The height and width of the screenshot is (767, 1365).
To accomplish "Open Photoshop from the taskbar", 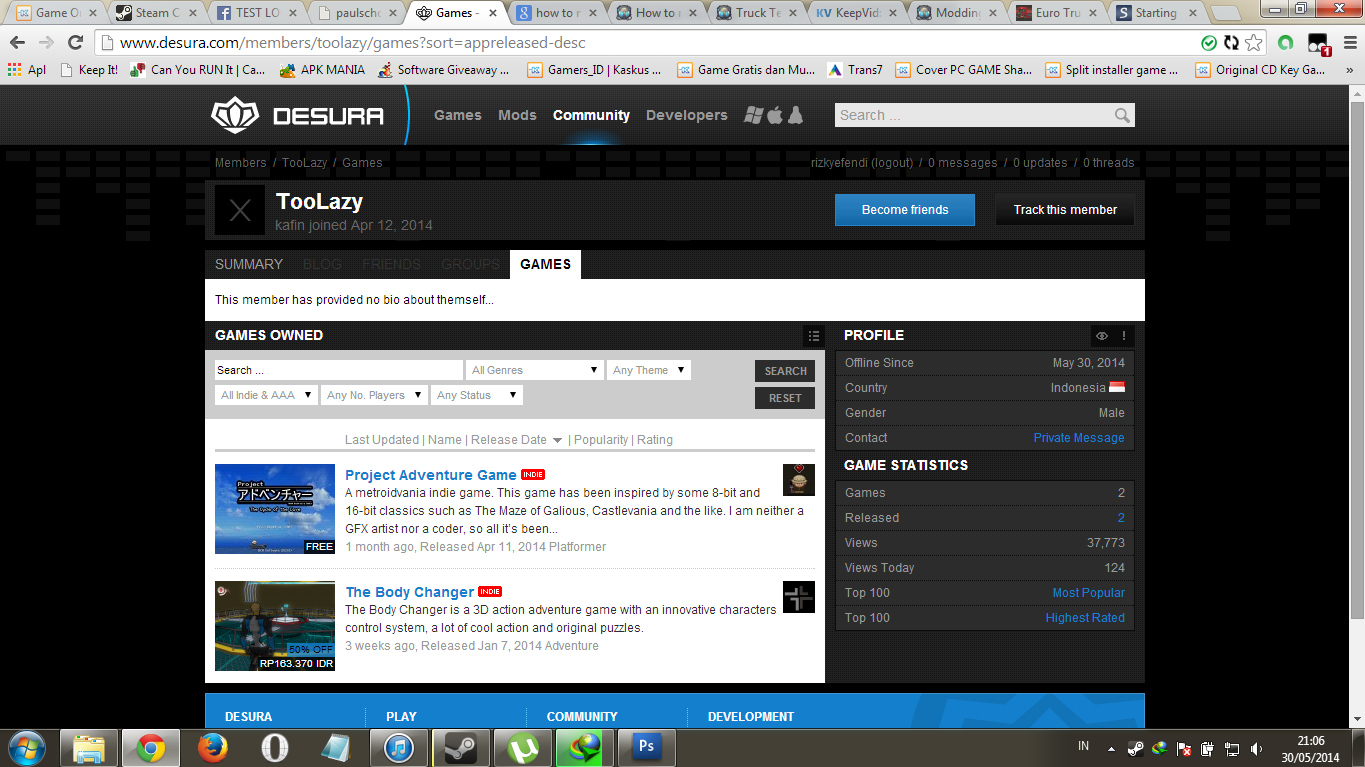I will 646,747.
